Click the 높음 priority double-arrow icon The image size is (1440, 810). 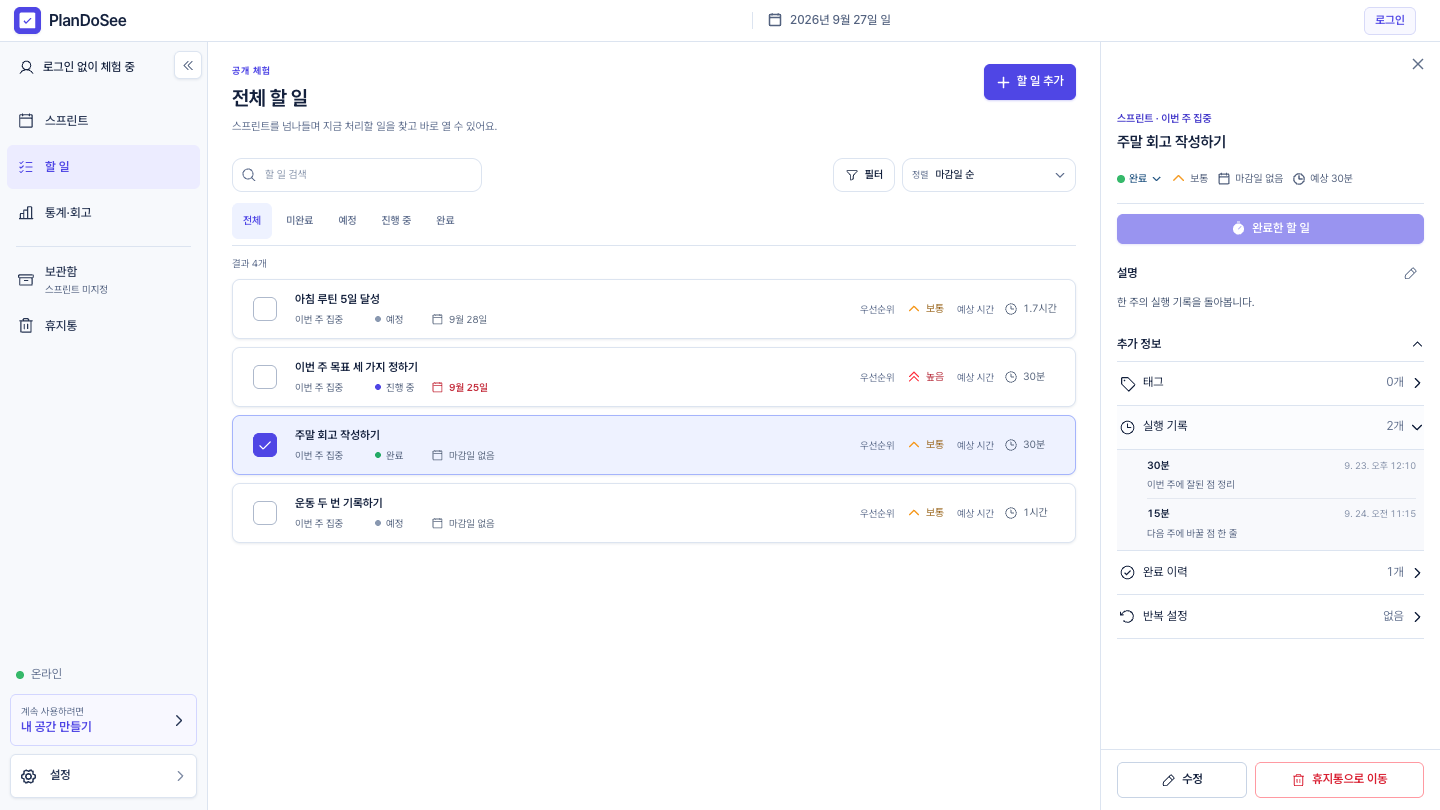[x=914, y=377]
